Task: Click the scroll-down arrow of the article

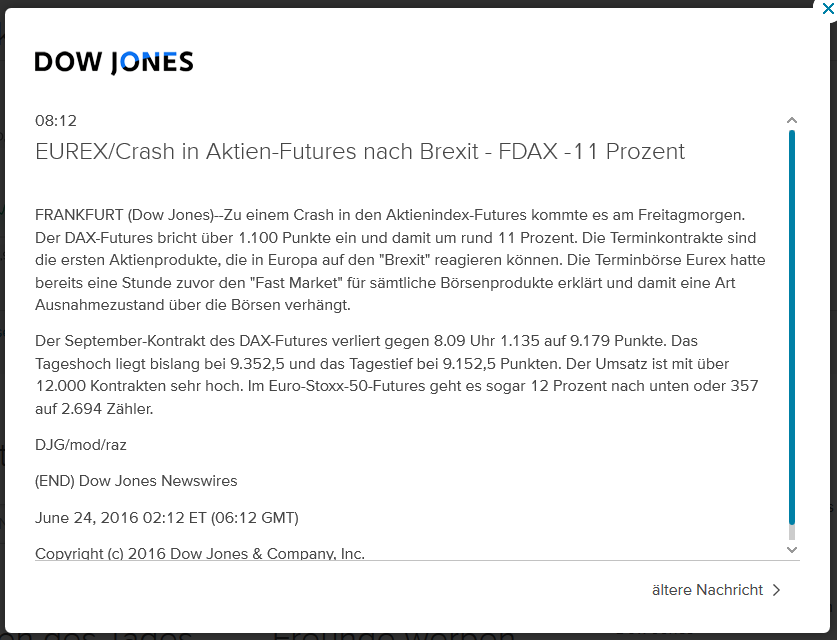Action: 792,550
